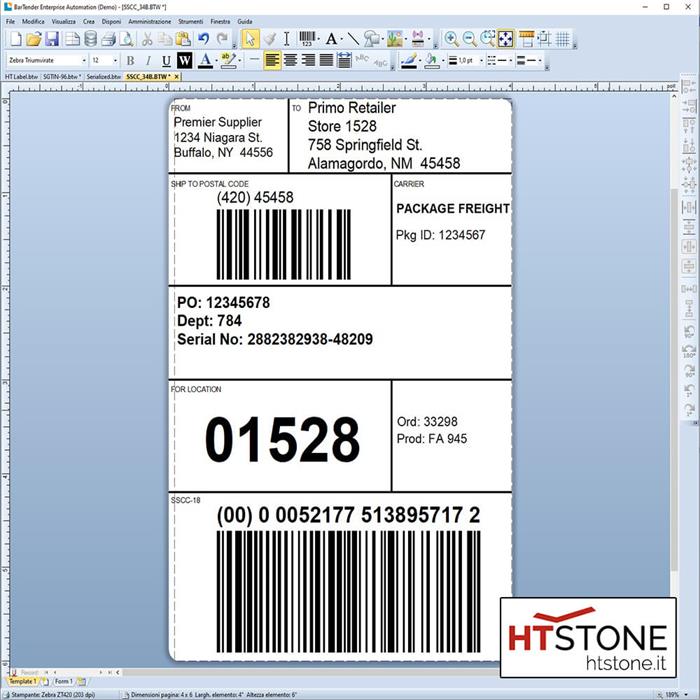Center align text

pos(290,60)
